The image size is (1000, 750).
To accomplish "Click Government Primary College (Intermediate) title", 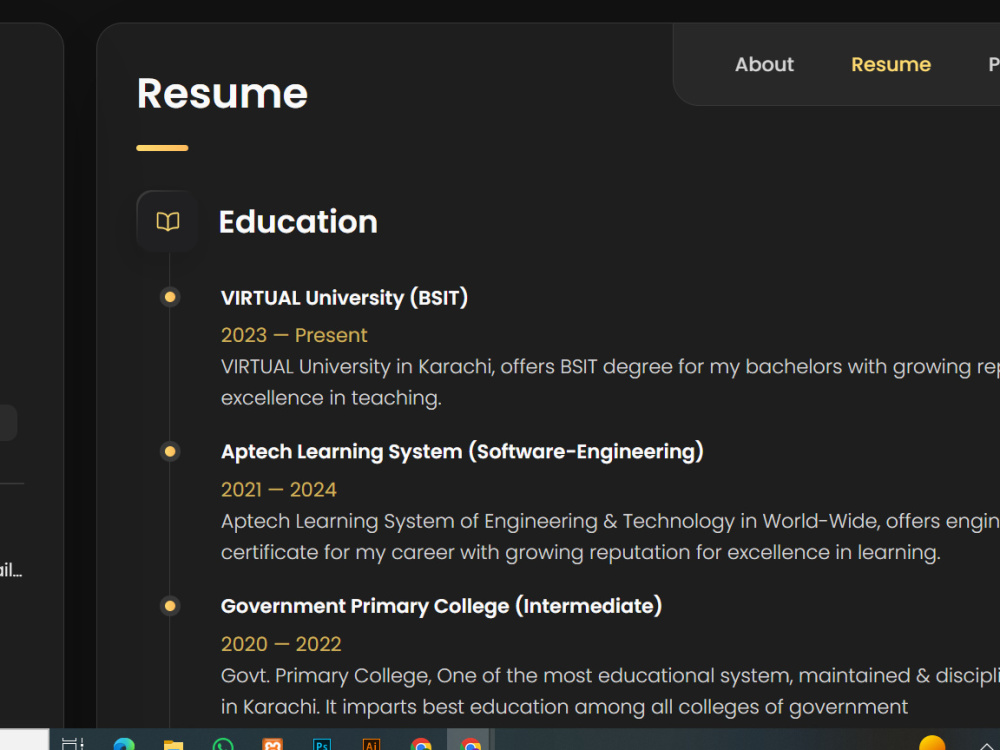I will click(441, 606).
